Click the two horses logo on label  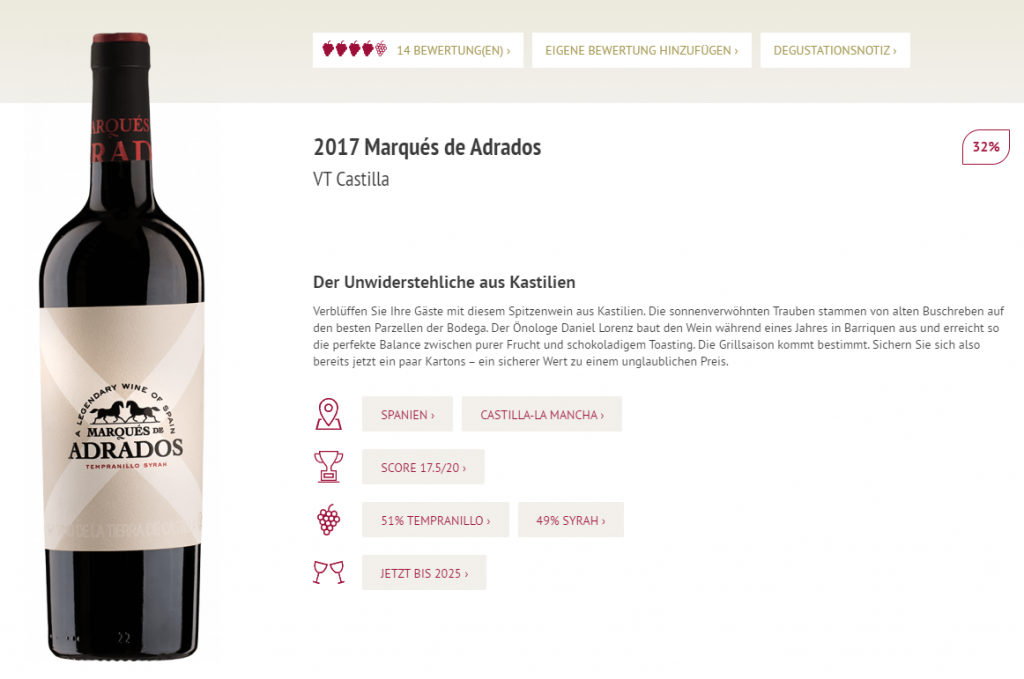(x=125, y=412)
